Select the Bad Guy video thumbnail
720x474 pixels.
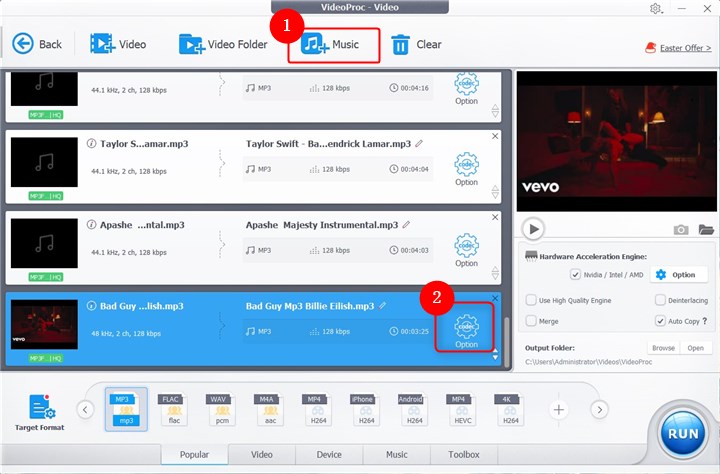pyautogui.click(x=44, y=324)
